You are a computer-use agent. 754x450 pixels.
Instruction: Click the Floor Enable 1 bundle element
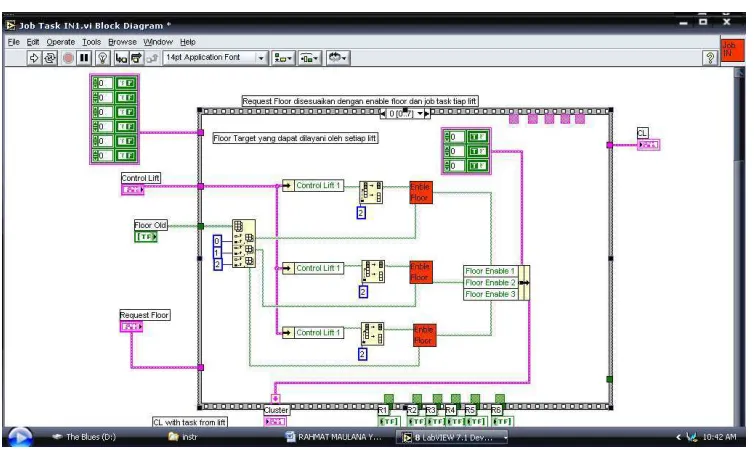point(490,271)
